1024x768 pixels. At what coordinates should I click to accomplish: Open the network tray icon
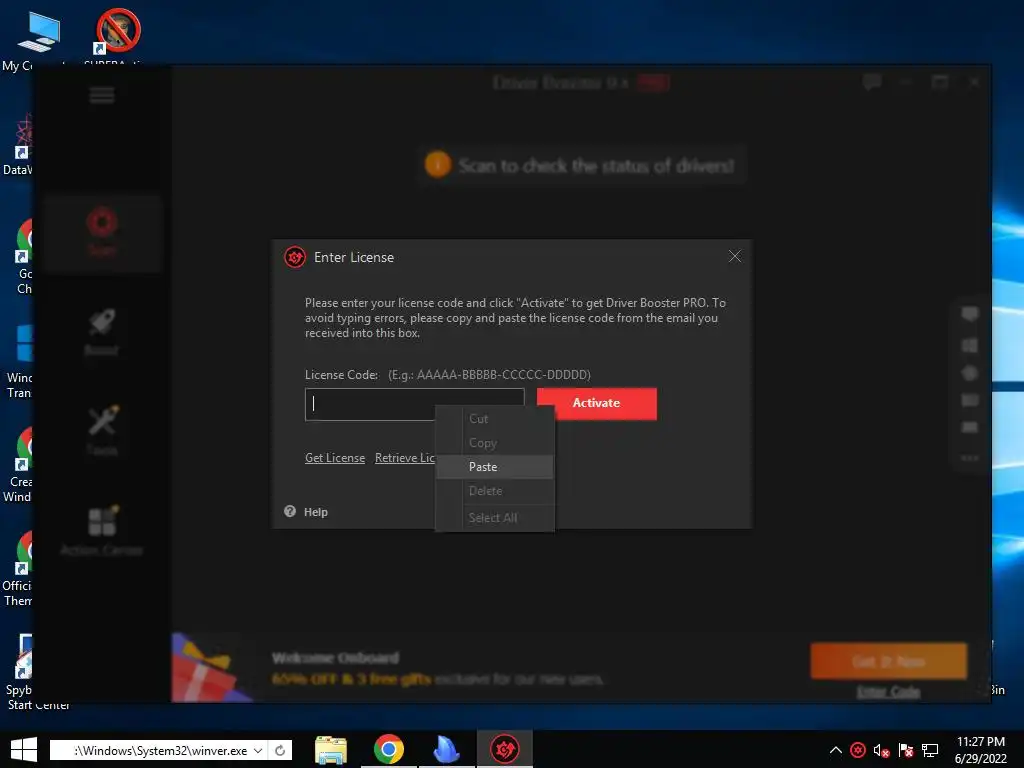tap(930, 750)
